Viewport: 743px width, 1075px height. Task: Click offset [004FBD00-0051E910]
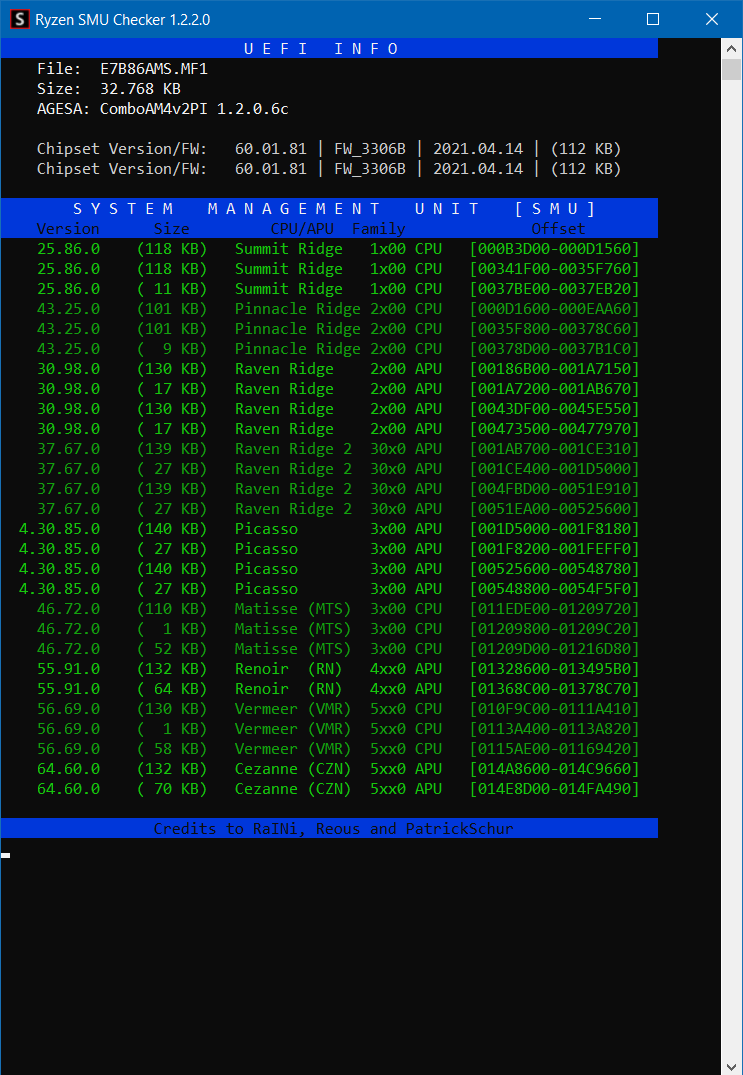[x=555, y=489]
